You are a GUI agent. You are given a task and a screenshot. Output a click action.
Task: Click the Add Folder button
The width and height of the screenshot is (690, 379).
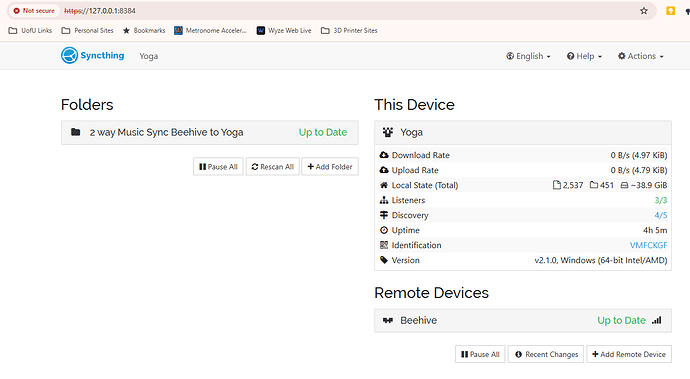point(330,167)
